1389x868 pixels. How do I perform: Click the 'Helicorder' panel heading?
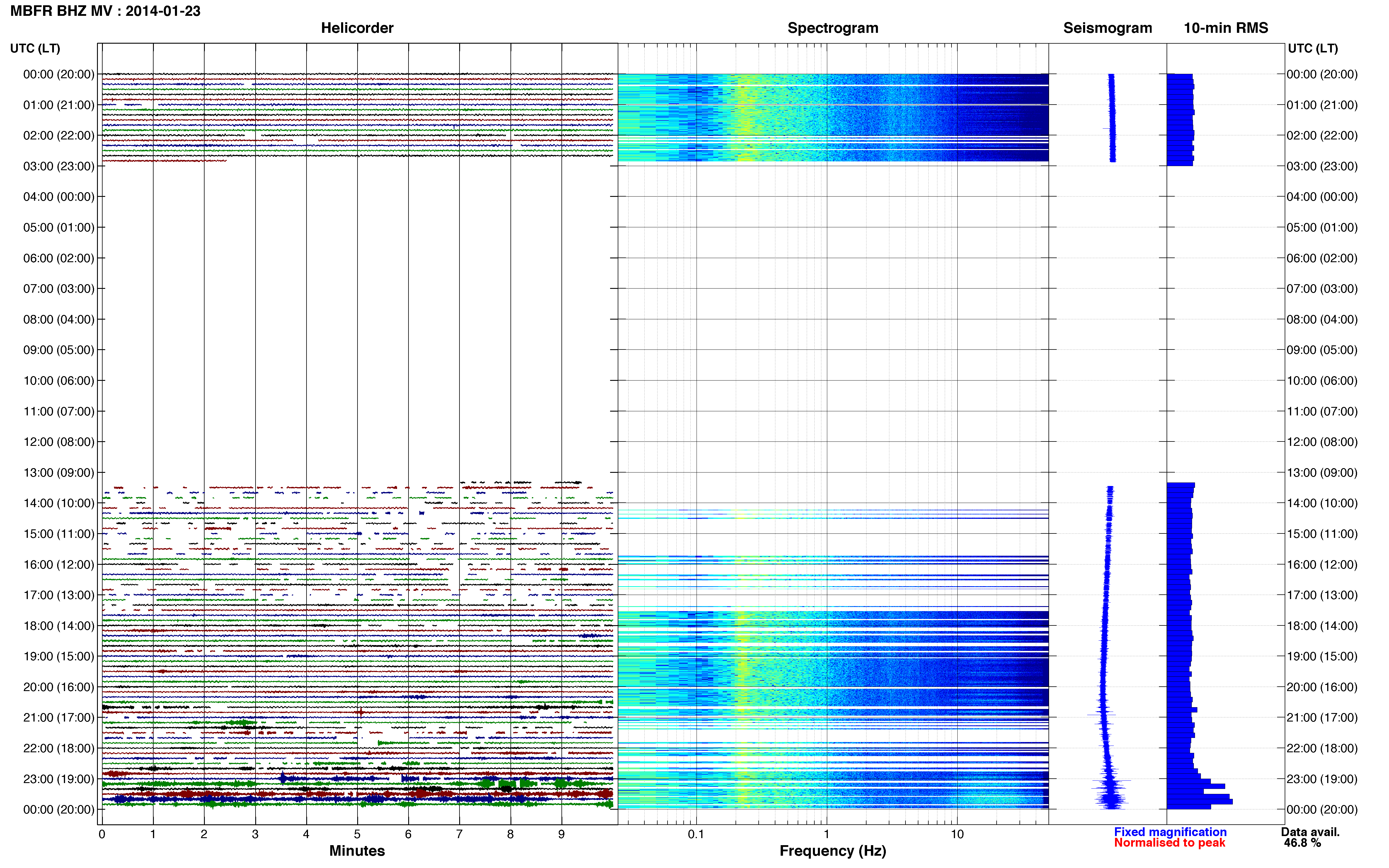coord(357,28)
